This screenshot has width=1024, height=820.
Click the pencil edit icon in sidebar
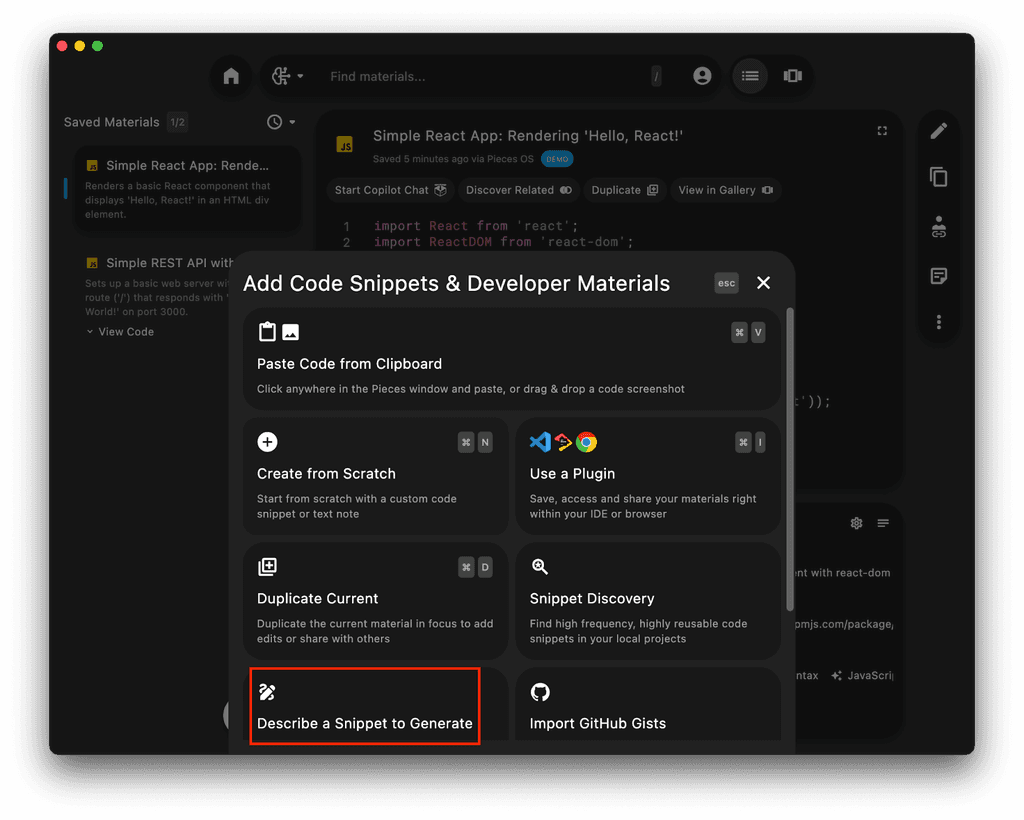tap(938, 131)
